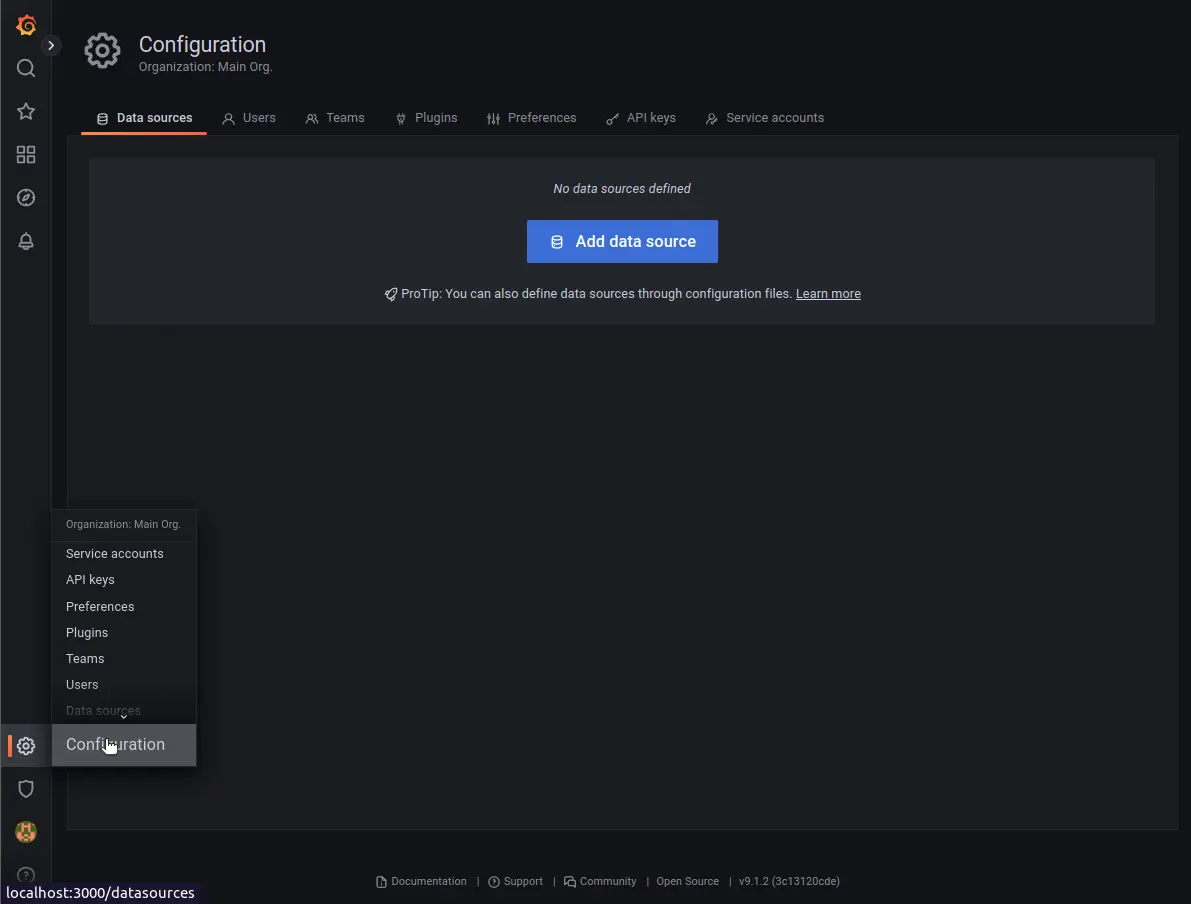
Task: Open the Help question mark icon
Action: coord(25,875)
